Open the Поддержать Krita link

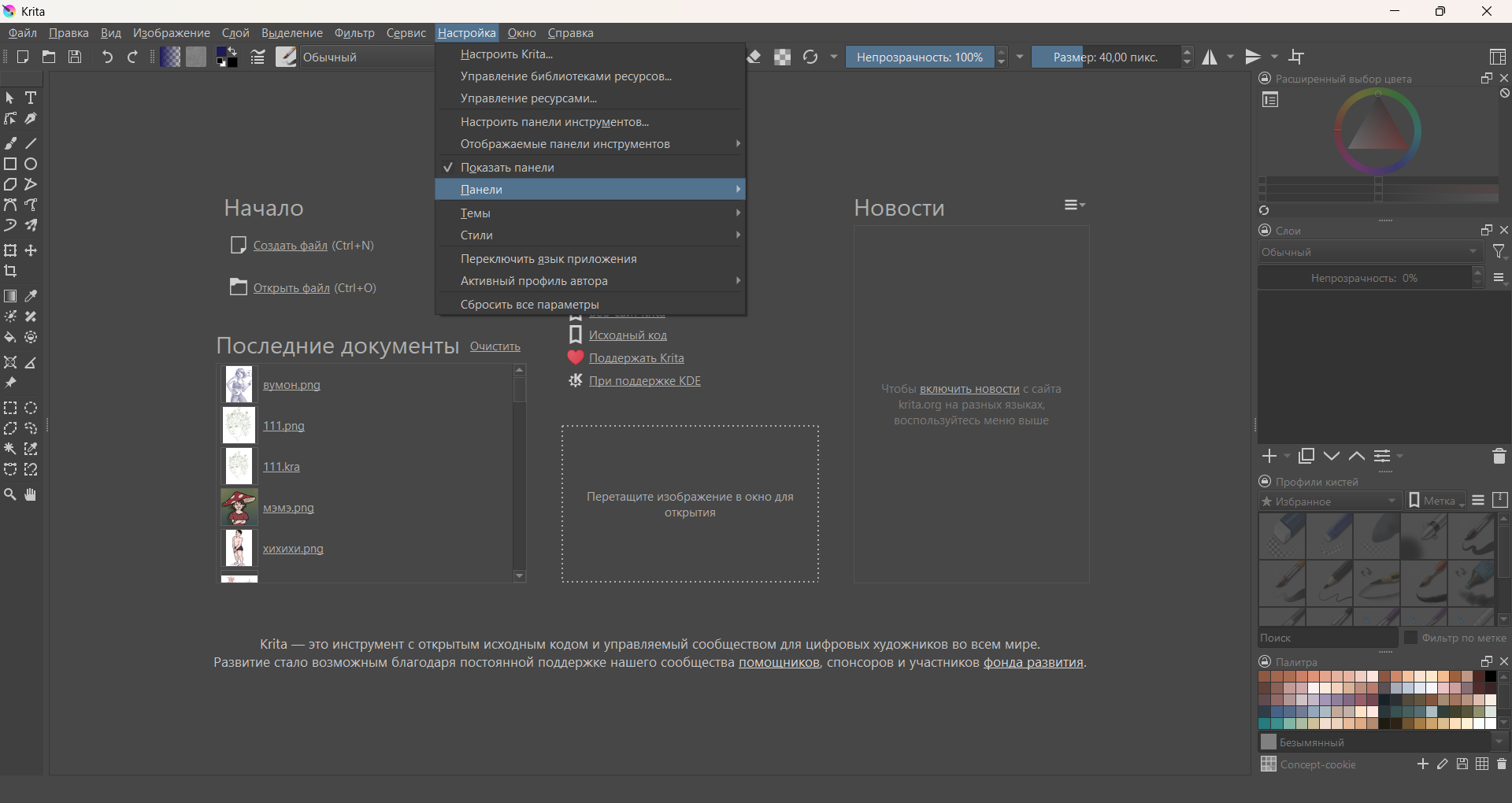tap(636, 358)
